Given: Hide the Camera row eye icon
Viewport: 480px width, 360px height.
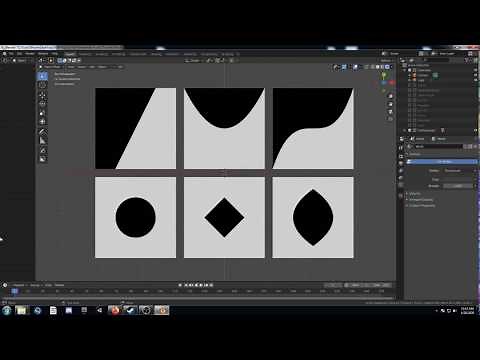Looking at the screenshot, I should (x=476, y=75).
